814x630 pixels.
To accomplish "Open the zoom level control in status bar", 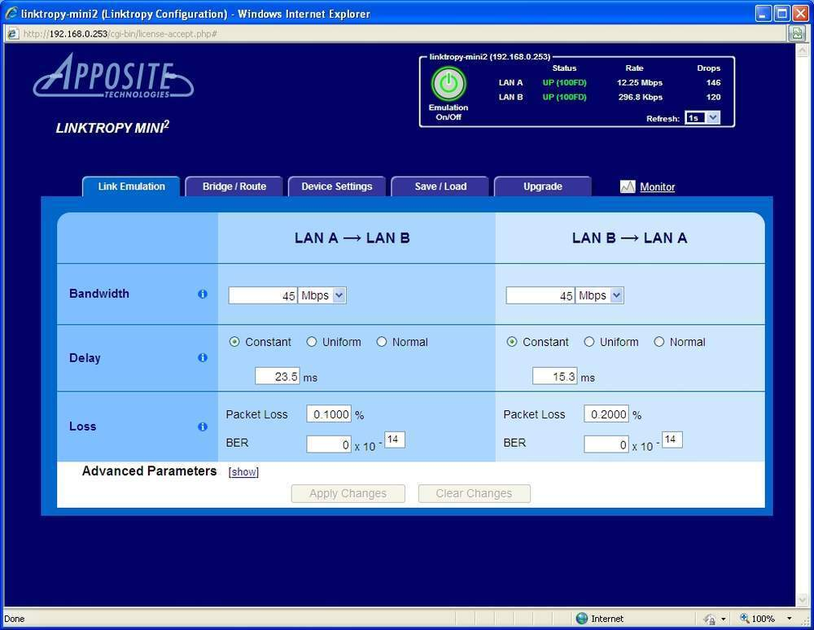I will pos(764,618).
